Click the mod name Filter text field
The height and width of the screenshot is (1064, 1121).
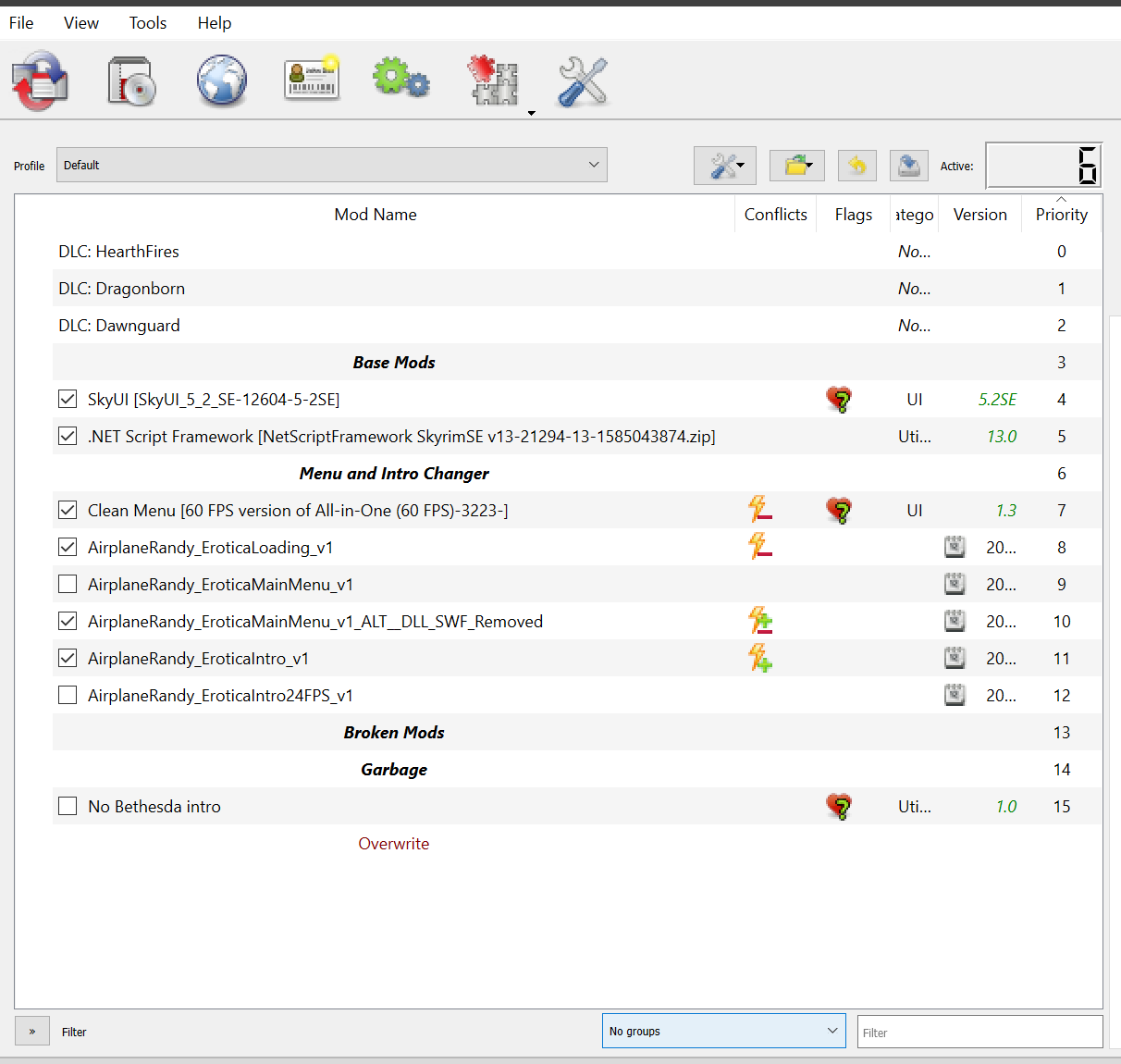[x=979, y=1033]
